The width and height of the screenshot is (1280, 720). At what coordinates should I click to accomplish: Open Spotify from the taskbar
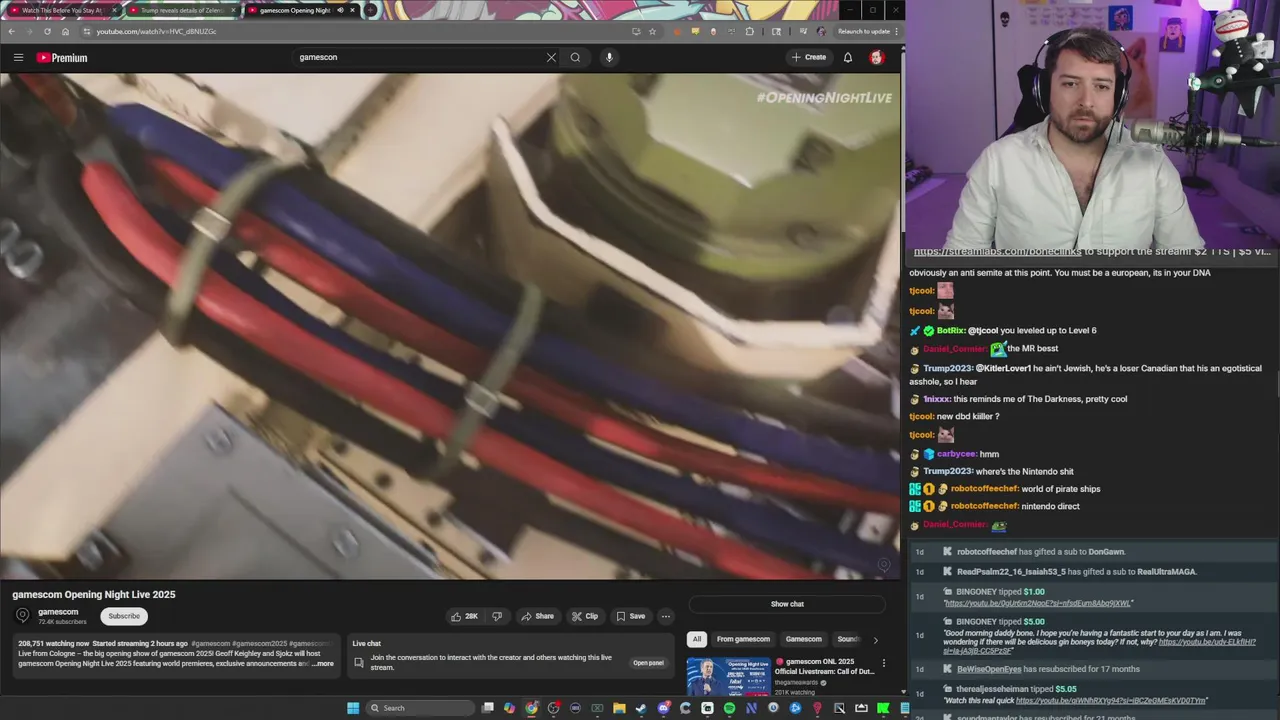pos(729,708)
